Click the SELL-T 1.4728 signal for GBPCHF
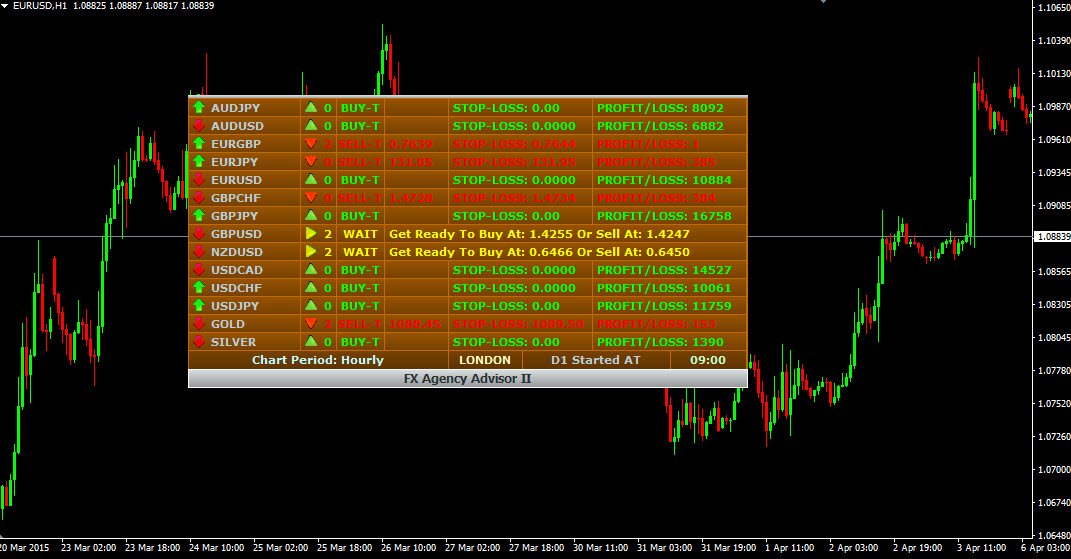 [386, 197]
